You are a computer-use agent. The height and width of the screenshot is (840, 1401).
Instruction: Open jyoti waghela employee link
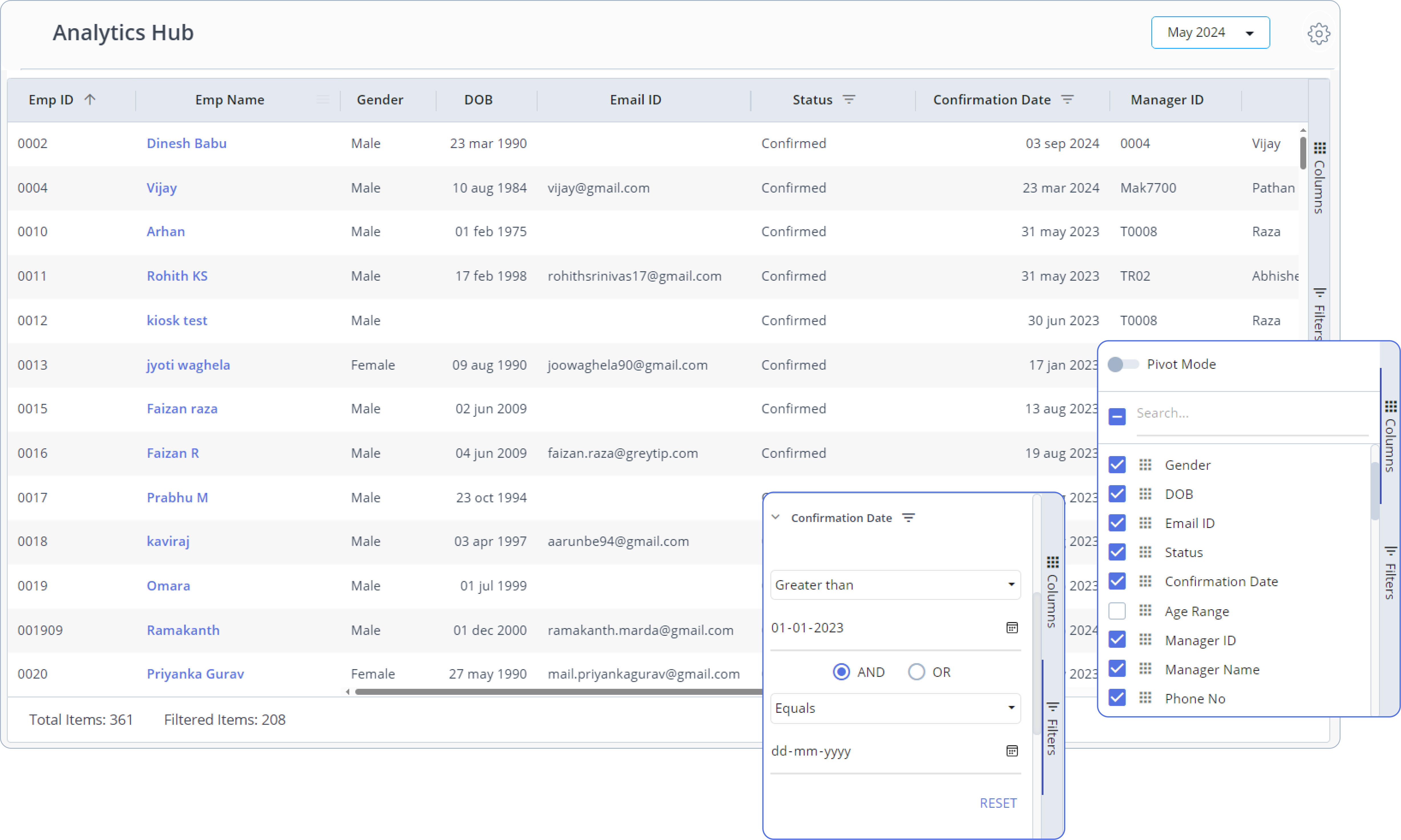[x=188, y=365]
